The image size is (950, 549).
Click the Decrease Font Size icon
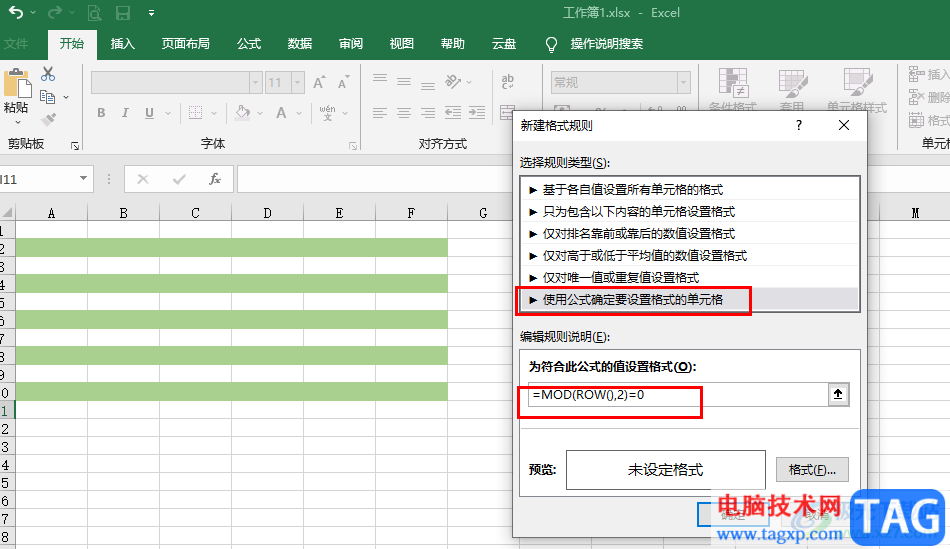click(x=344, y=82)
